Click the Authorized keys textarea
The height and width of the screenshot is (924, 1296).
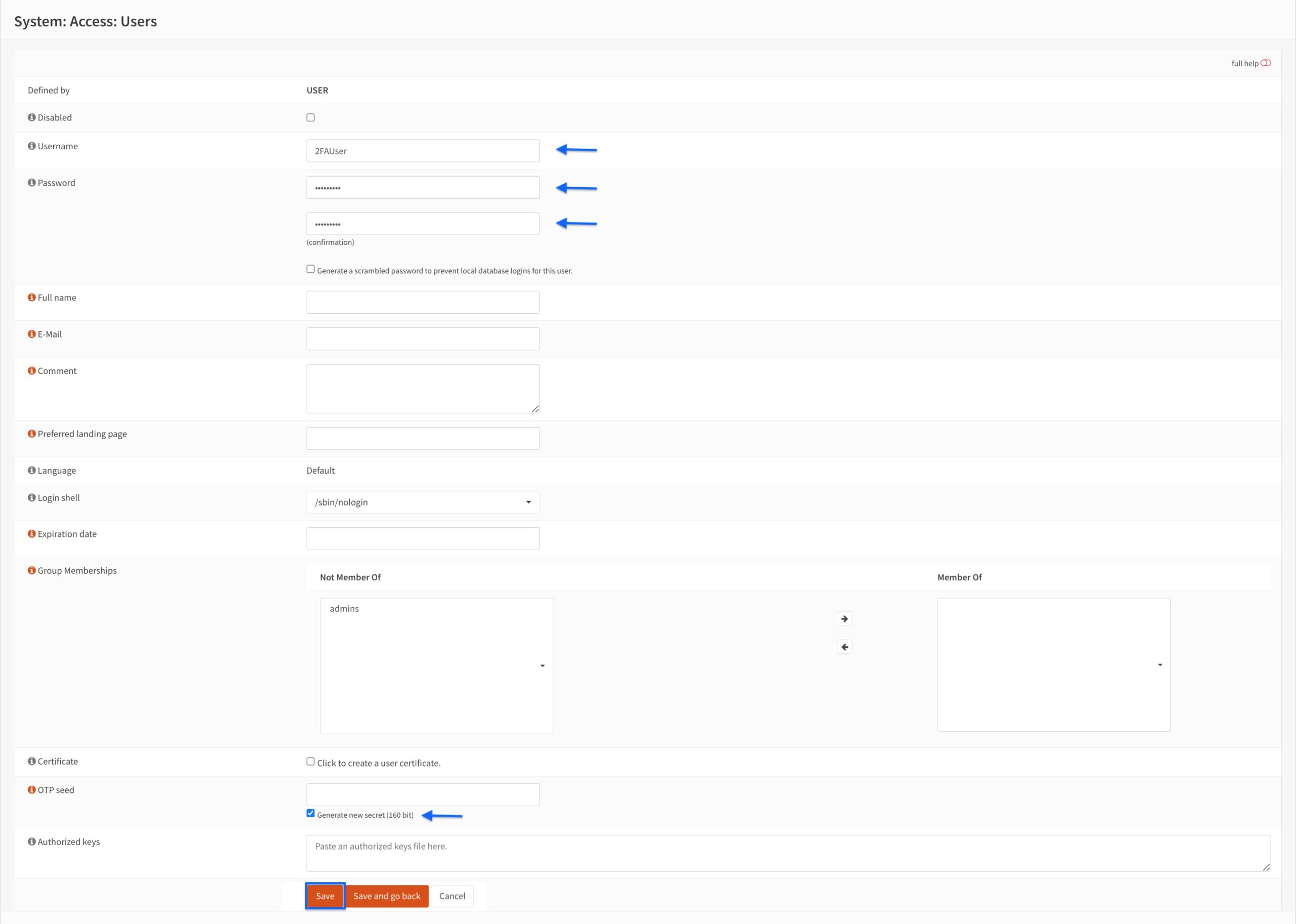tap(788, 854)
